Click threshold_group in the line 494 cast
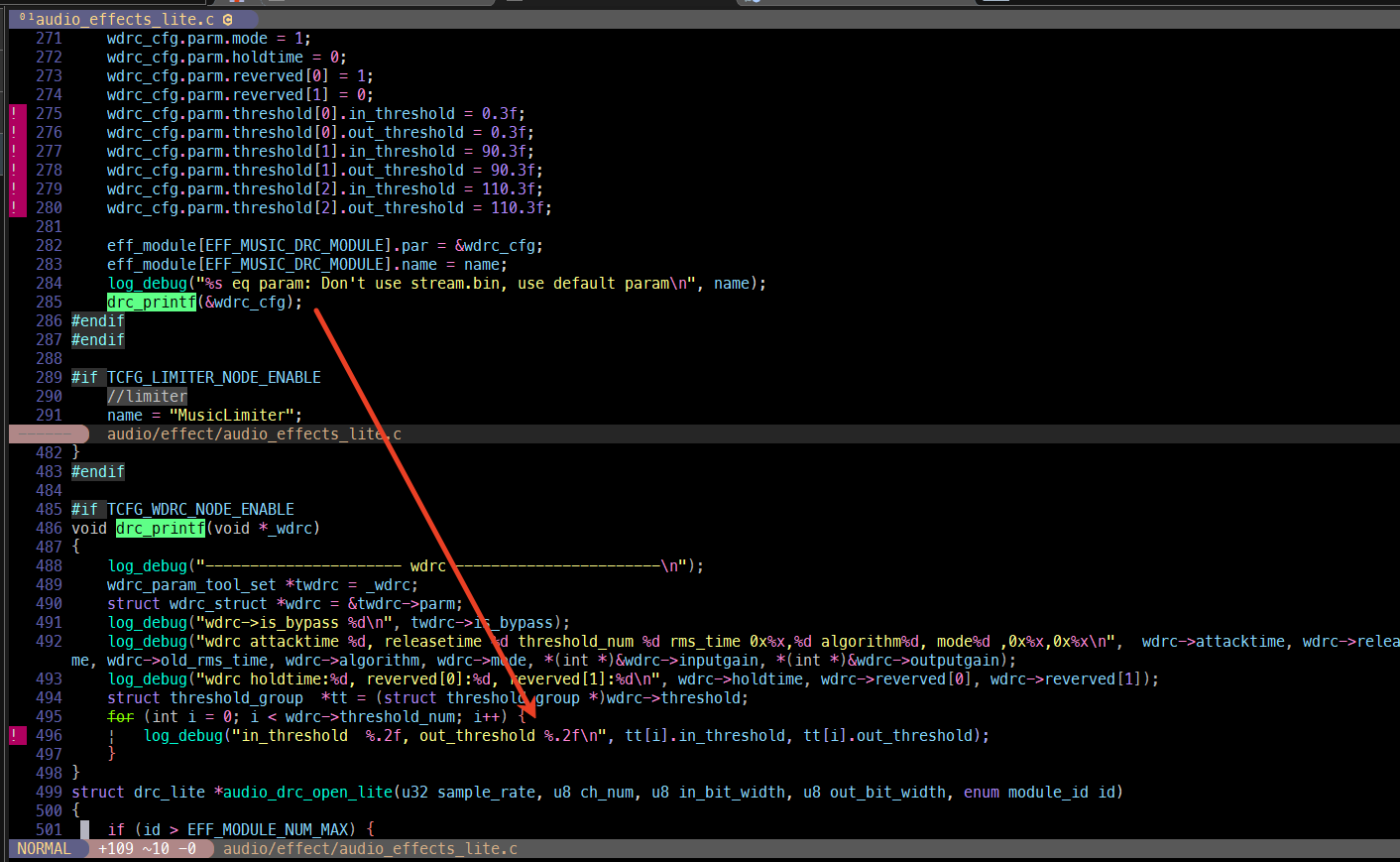Image resolution: width=1400 pixels, height=862 pixels. pyautogui.click(x=513, y=698)
